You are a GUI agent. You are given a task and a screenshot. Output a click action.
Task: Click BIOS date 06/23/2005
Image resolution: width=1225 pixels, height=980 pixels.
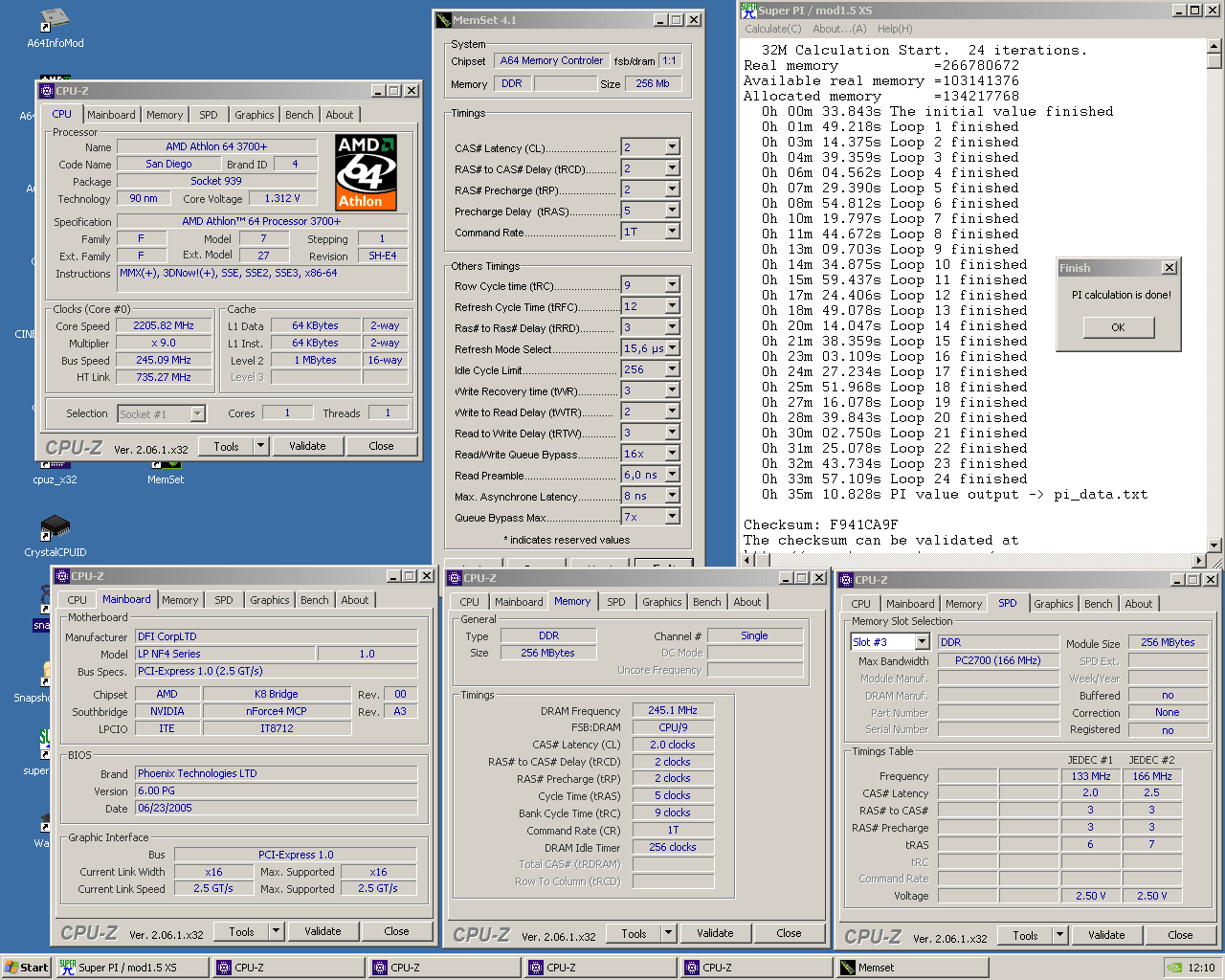coord(276,808)
